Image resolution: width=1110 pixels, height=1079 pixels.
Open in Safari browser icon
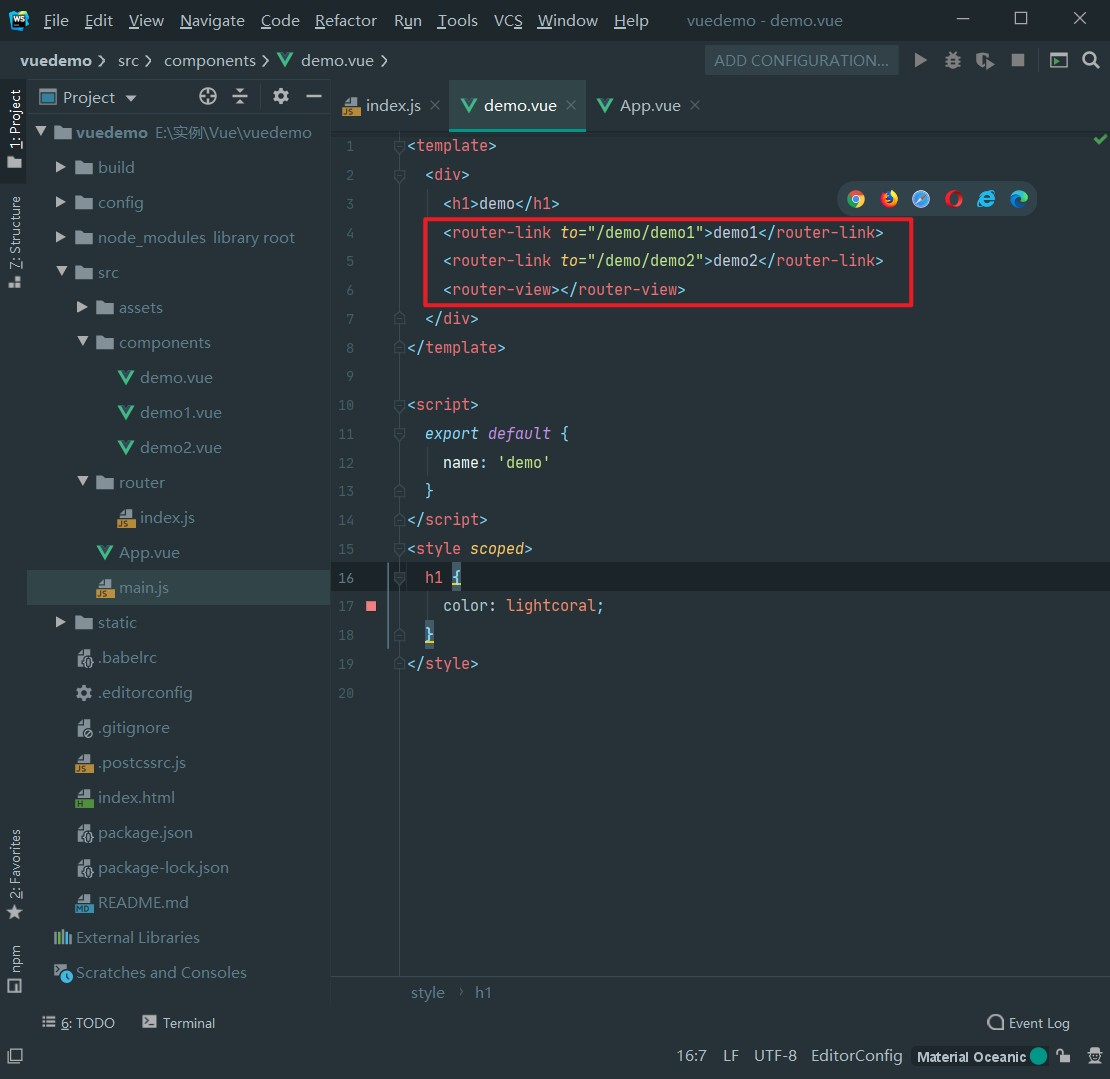[x=921, y=200]
